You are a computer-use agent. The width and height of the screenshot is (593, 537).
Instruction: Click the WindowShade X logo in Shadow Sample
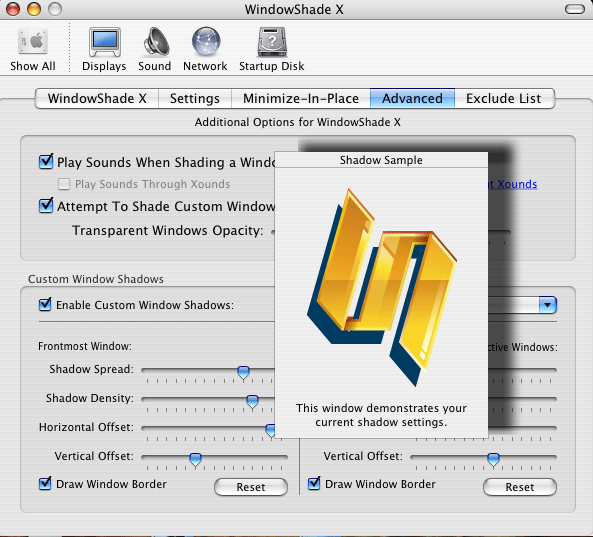pyautogui.click(x=382, y=287)
